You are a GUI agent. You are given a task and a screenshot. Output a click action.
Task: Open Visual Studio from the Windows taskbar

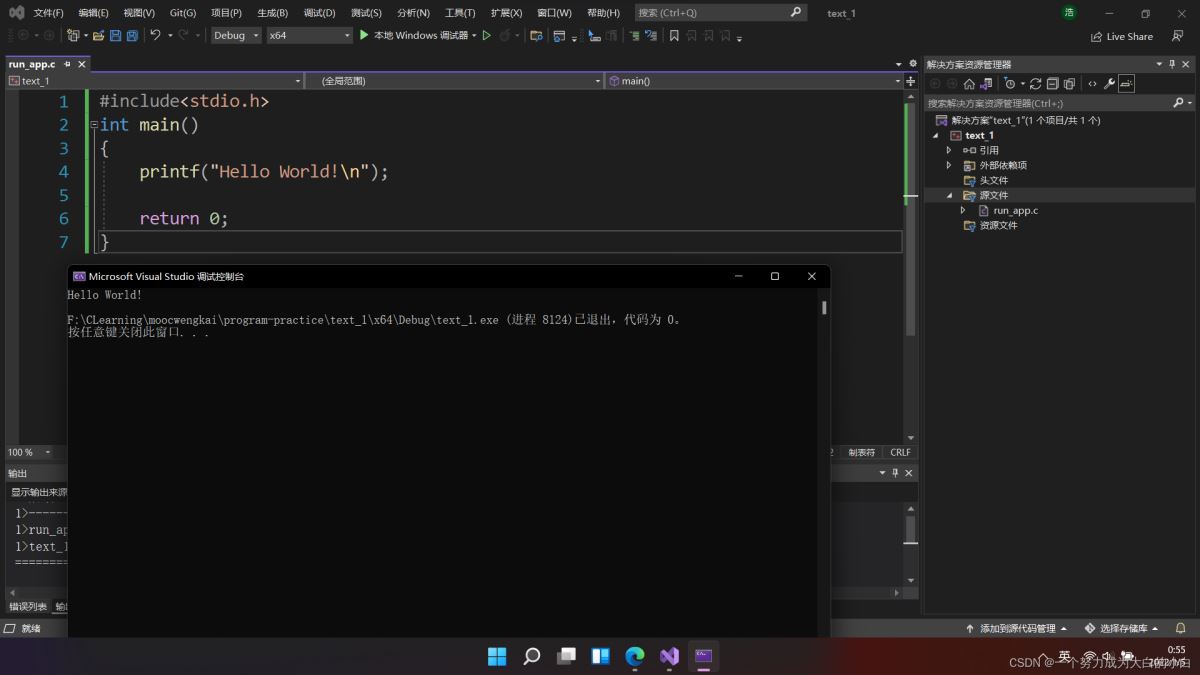pyautogui.click(x=669, y=656)
